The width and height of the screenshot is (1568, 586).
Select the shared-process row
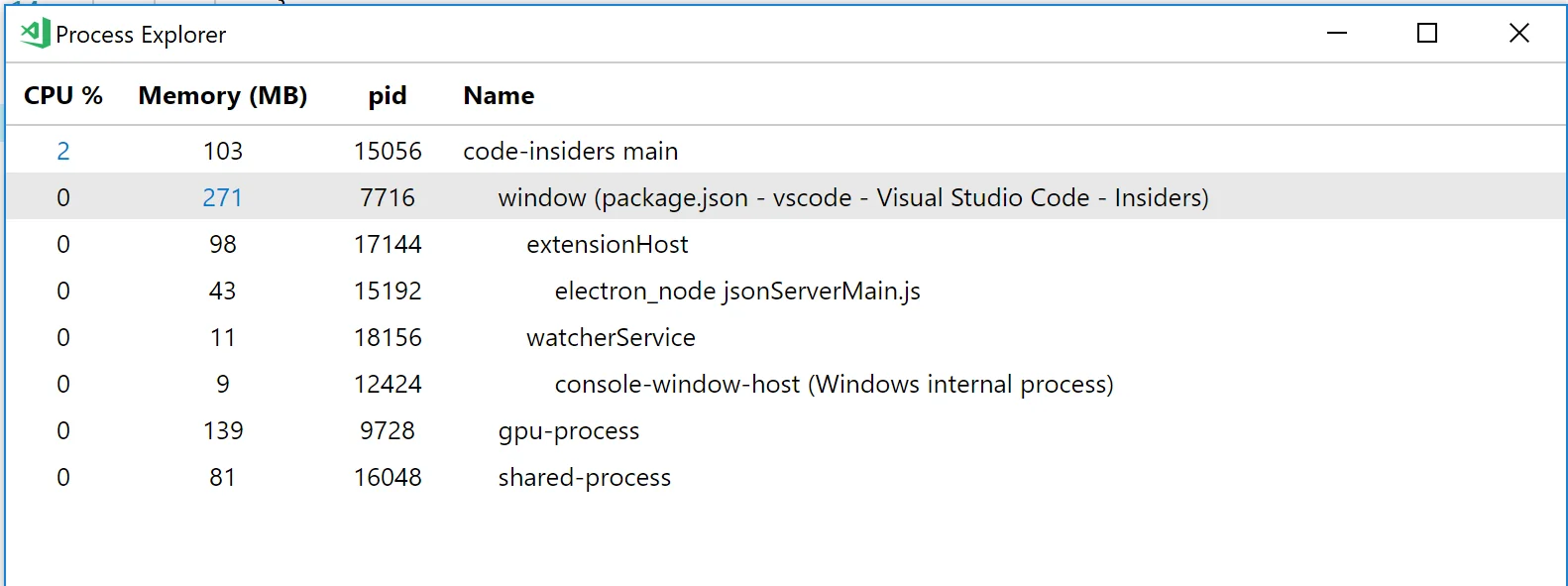tap(786, 477)
